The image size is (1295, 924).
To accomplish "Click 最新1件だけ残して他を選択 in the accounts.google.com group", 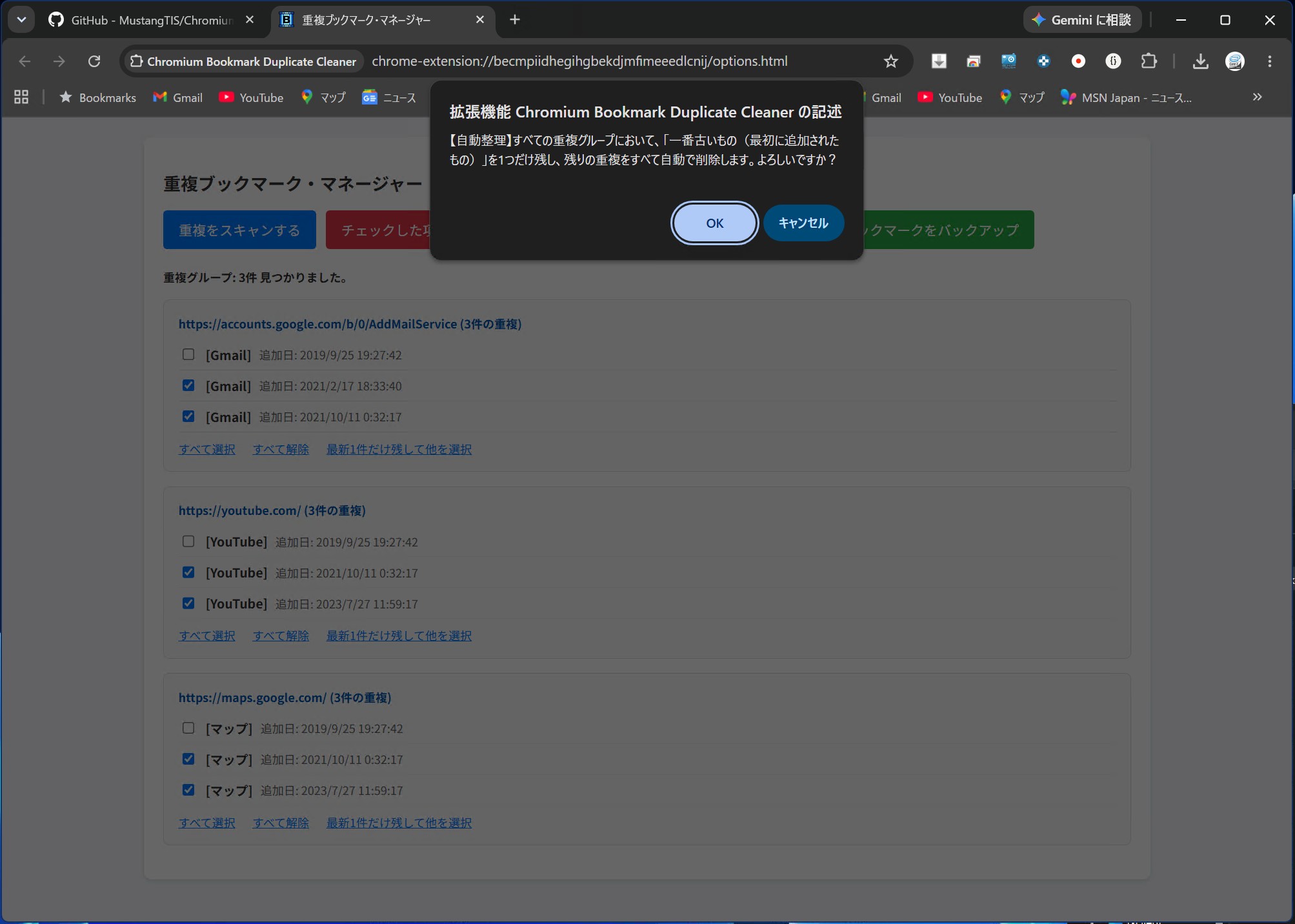I will (399, 449).
